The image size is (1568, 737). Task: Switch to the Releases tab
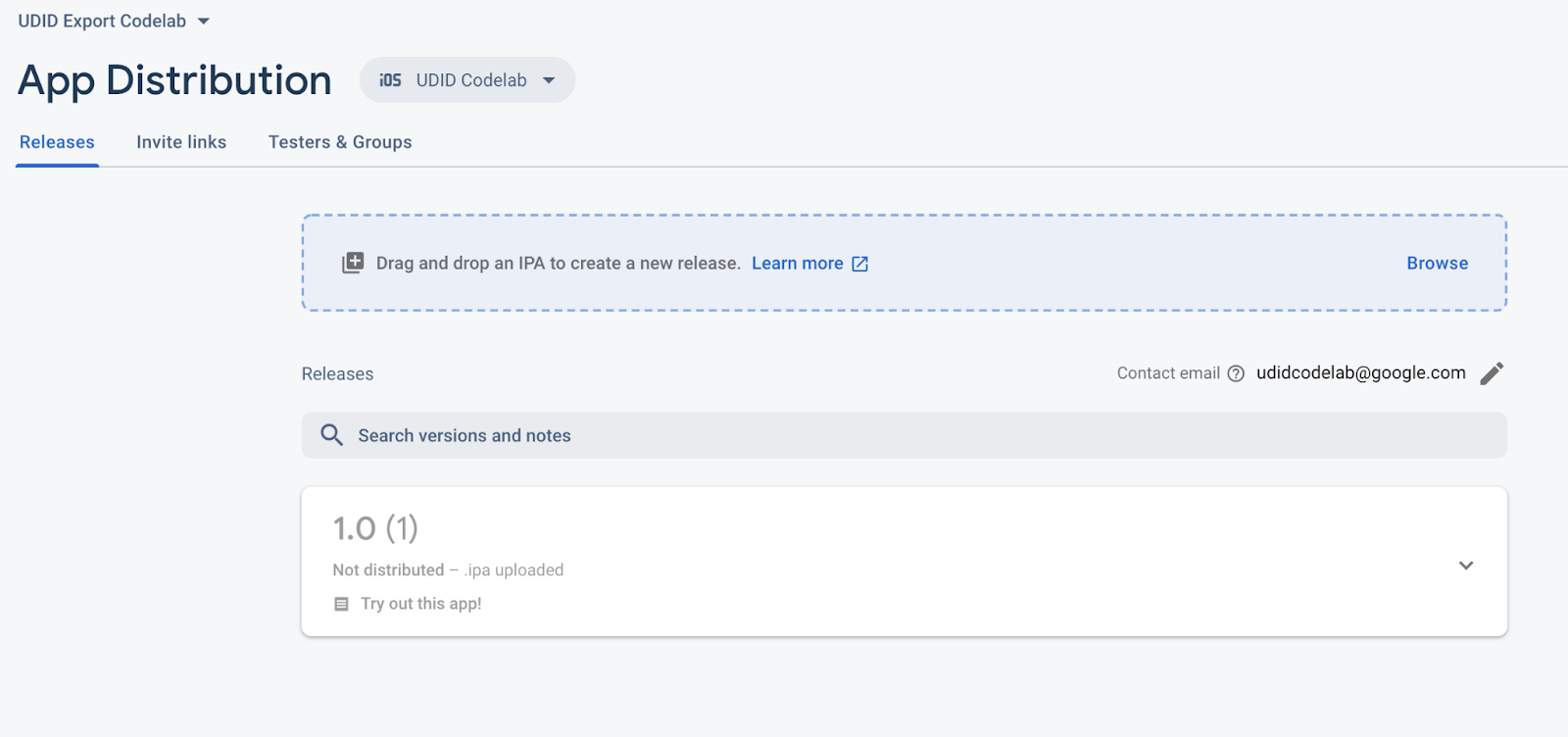57,142
